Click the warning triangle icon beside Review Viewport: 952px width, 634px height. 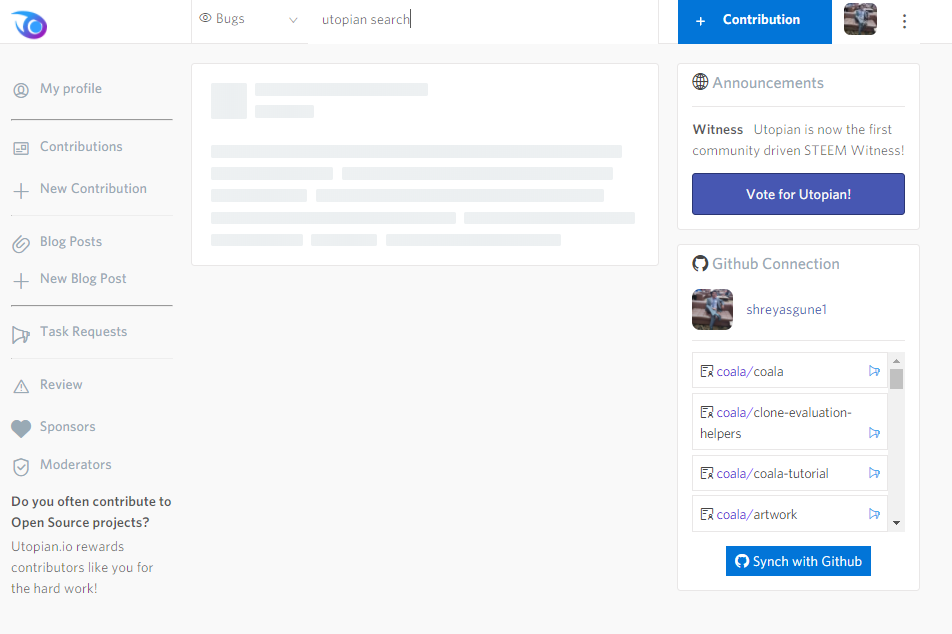click(21, 387)
